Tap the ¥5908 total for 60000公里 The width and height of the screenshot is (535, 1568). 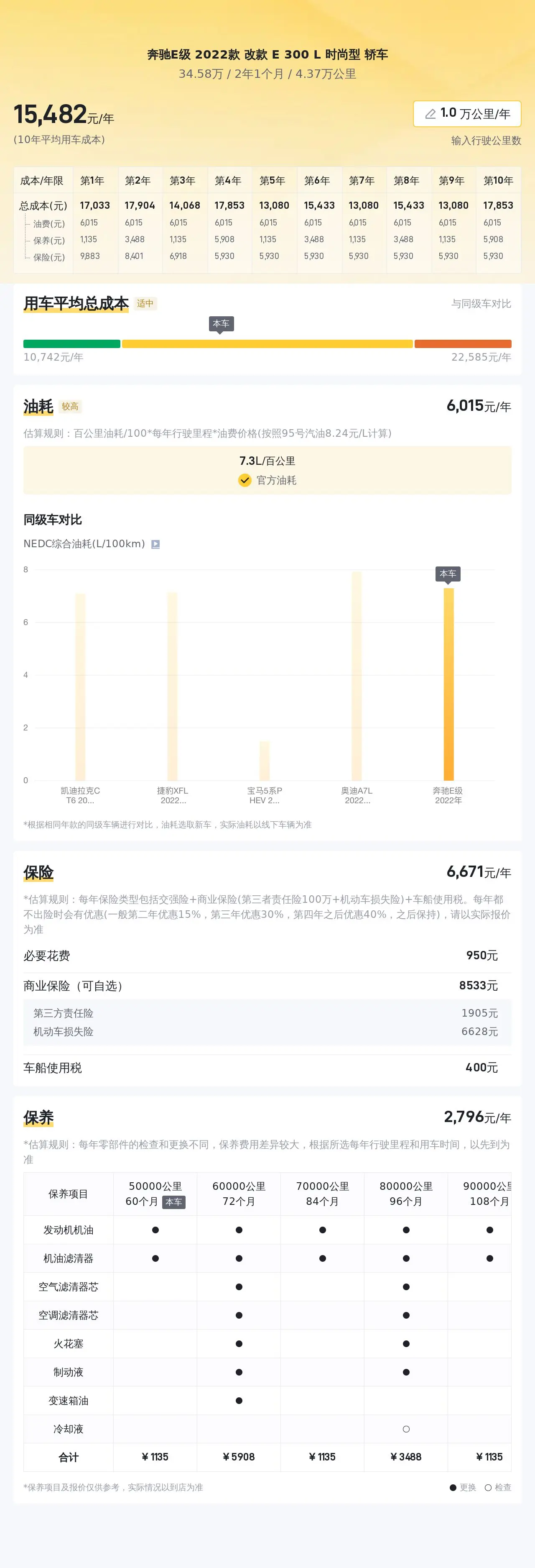239,1457
